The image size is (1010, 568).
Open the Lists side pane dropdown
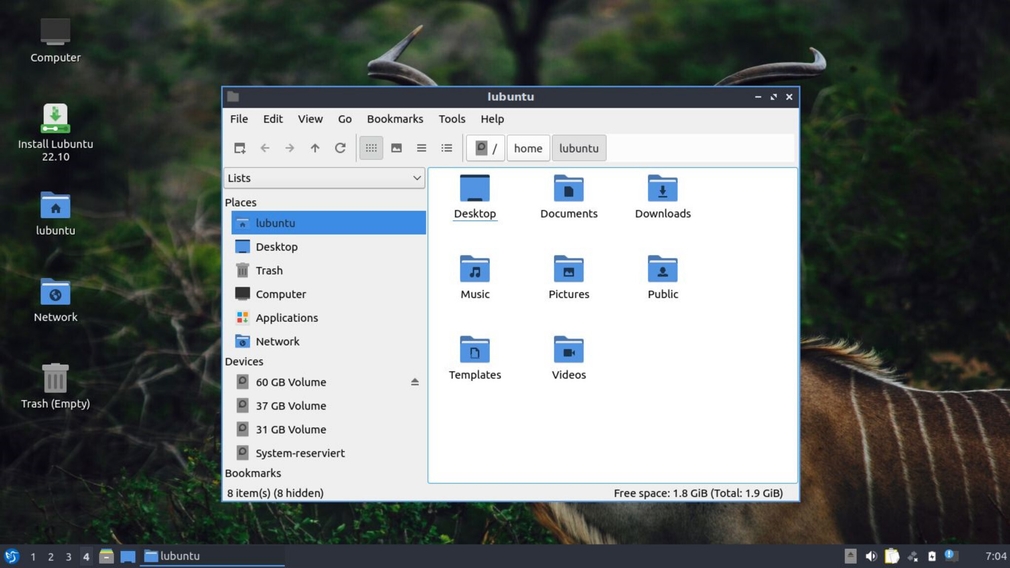324,178
